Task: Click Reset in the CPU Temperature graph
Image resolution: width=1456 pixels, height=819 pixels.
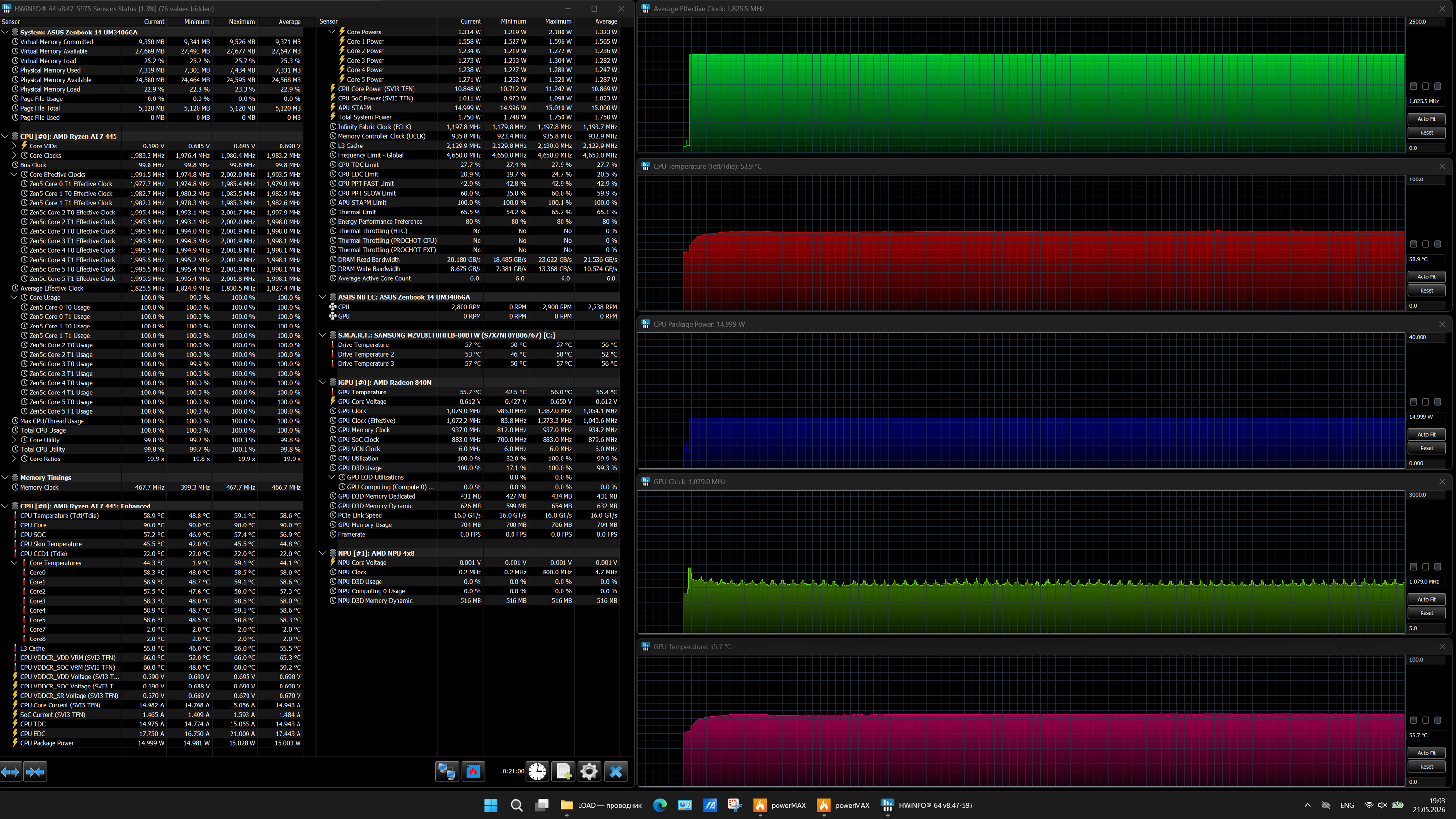Action: pyautogui.click(x=1426, y=291)
